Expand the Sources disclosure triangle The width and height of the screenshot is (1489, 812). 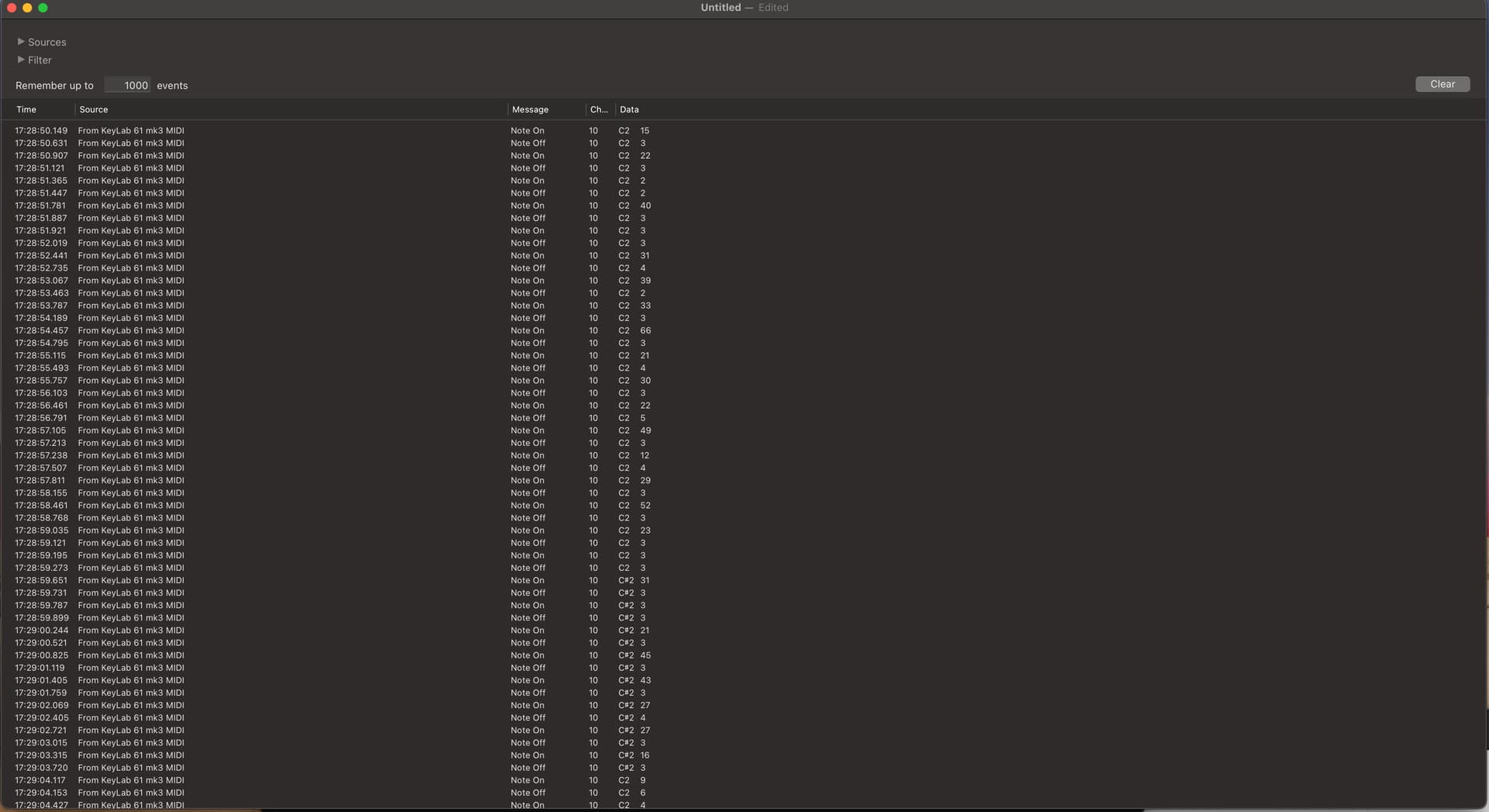pos(21,42)
